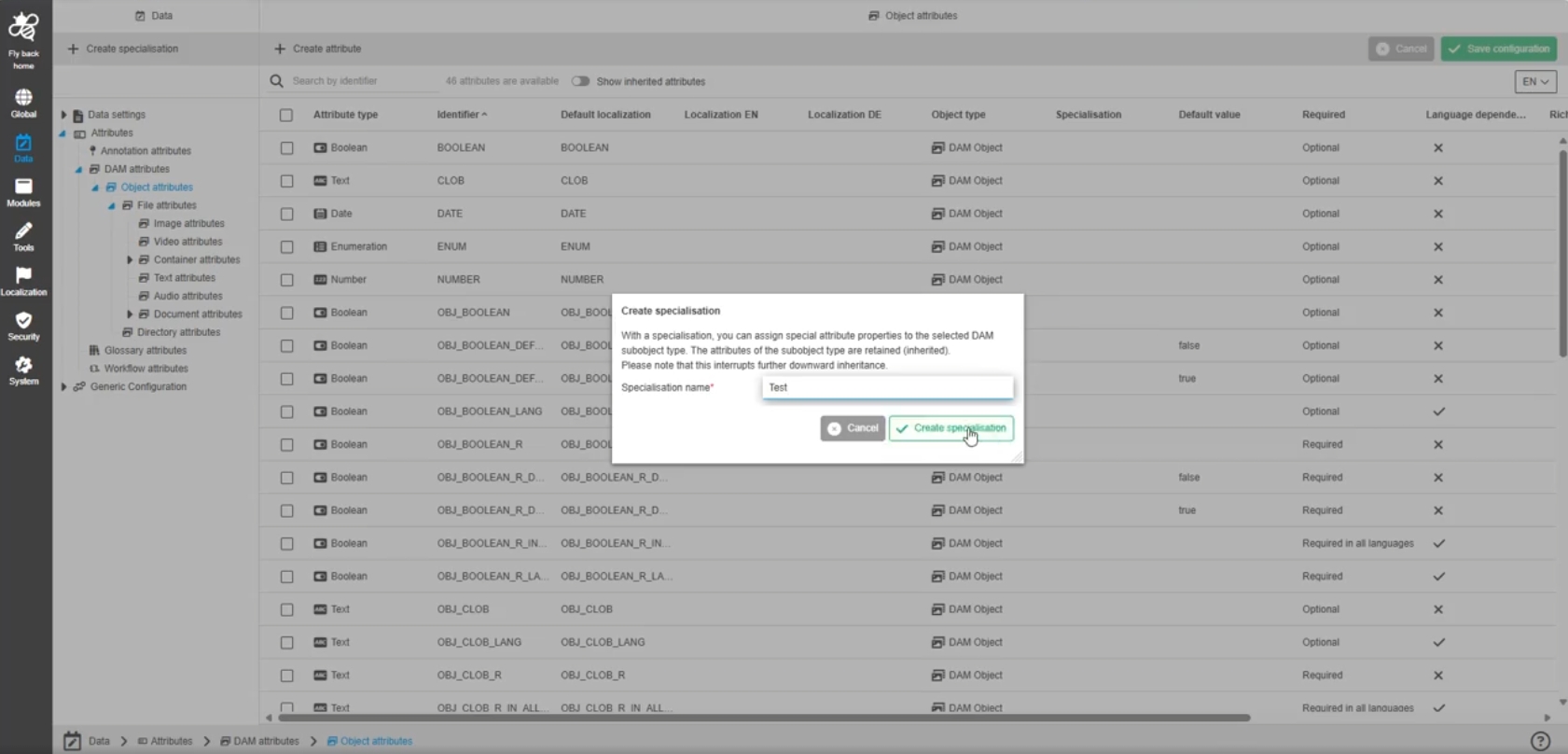Viewport: 1568px width, 754px height.
Task: Tick the checkbox for the CLOB row
Action: click(286, 181)
